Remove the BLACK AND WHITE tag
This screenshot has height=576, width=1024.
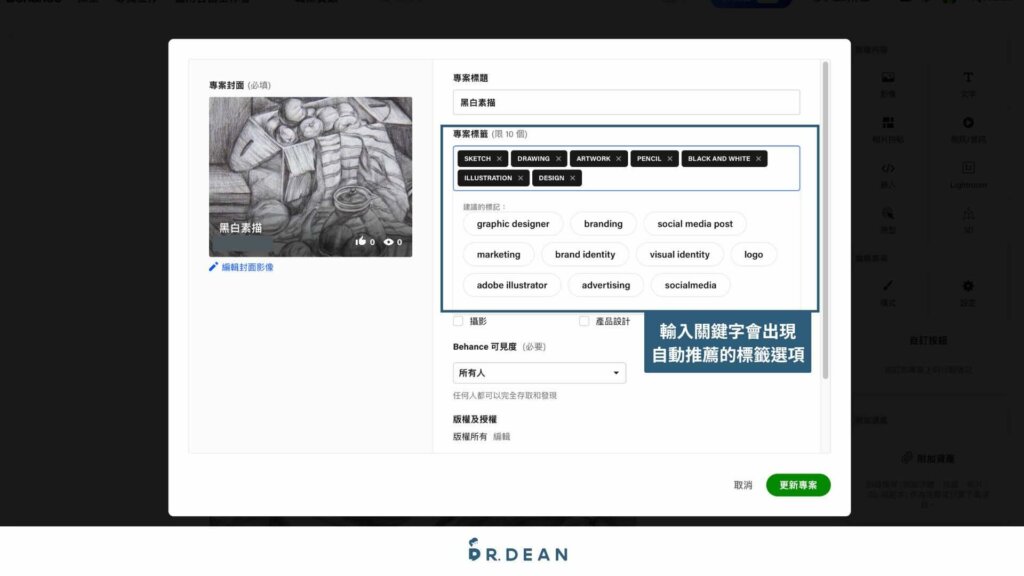click(758, 158)
